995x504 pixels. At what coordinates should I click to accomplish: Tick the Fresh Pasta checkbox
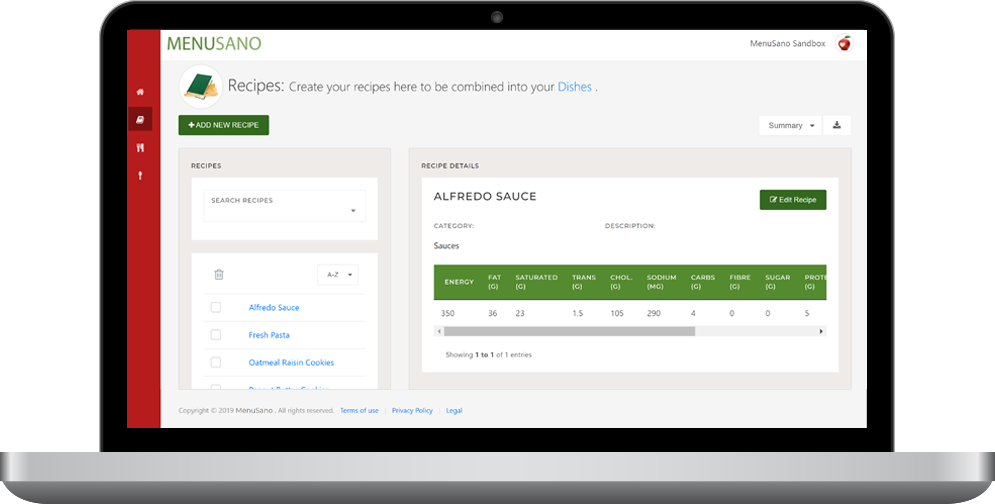click(x=215, y=335)
